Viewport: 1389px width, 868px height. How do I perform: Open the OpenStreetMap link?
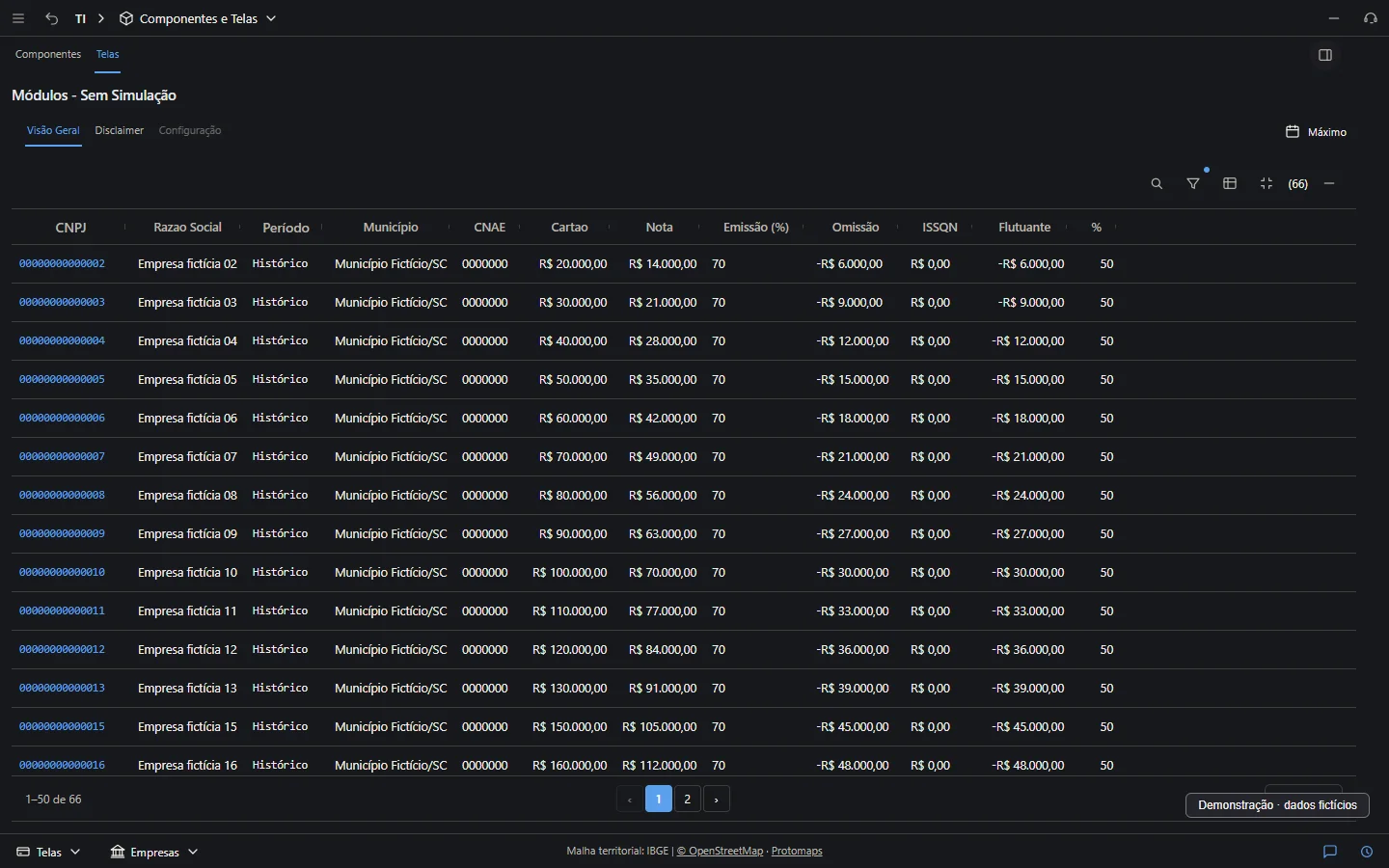[x=720, y=851]
